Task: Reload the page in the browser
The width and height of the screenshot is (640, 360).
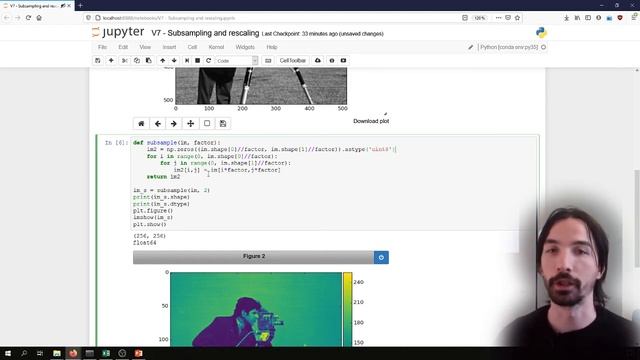Action: [28, 18]
